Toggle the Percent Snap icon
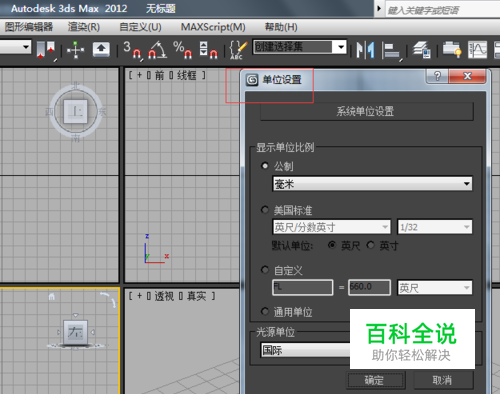The image size is (500, 394). pos(182,50)
